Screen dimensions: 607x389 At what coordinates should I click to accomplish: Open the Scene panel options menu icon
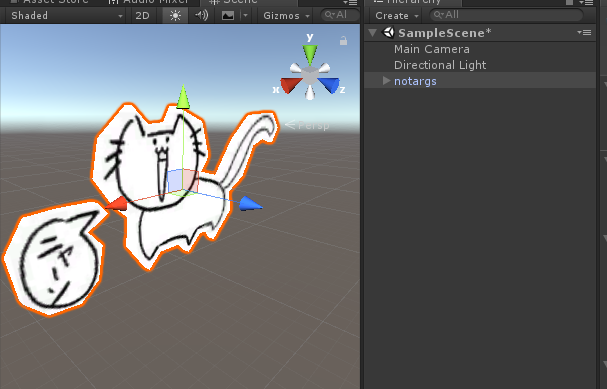click(x=351, y=2)
